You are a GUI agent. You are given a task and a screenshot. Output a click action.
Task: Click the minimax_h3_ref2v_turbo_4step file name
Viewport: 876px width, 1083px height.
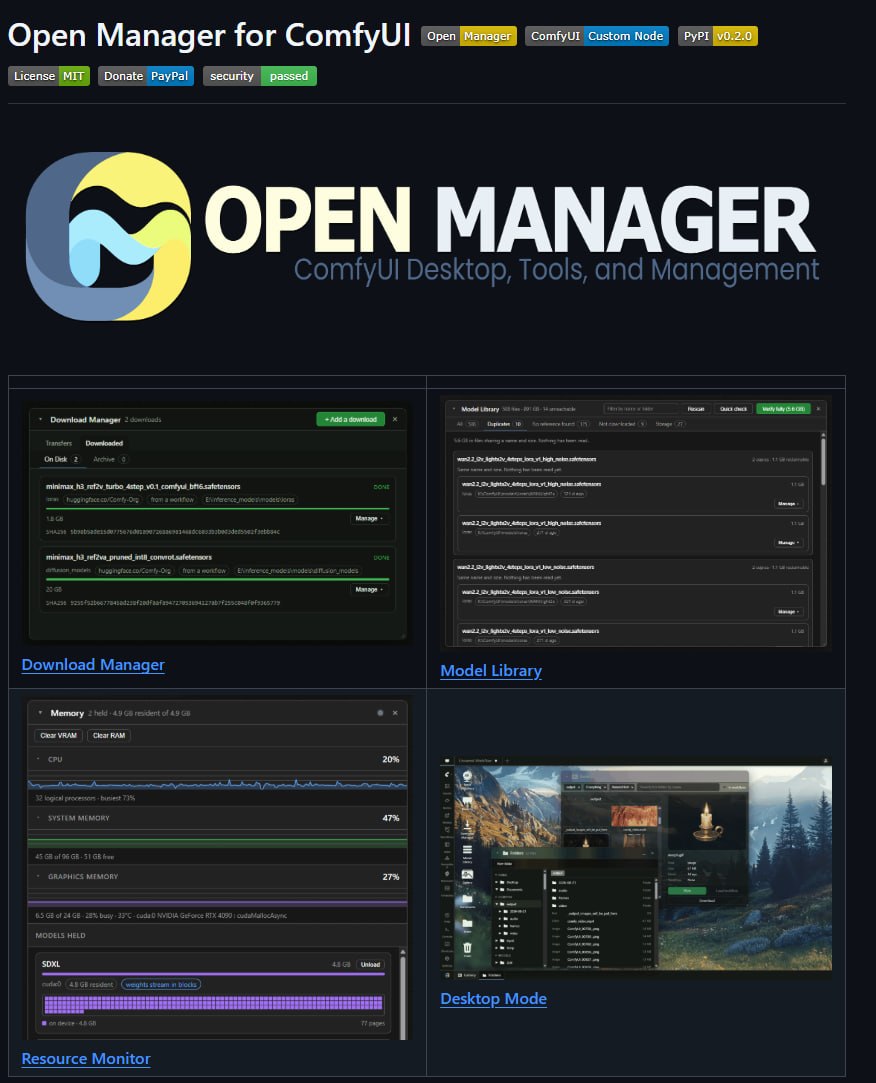point(143,486)
